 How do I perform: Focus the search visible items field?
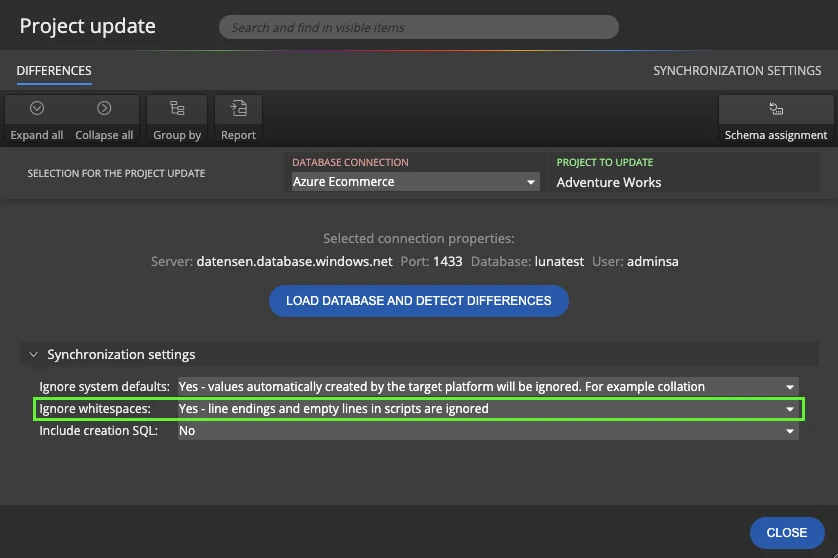[418, 27]
